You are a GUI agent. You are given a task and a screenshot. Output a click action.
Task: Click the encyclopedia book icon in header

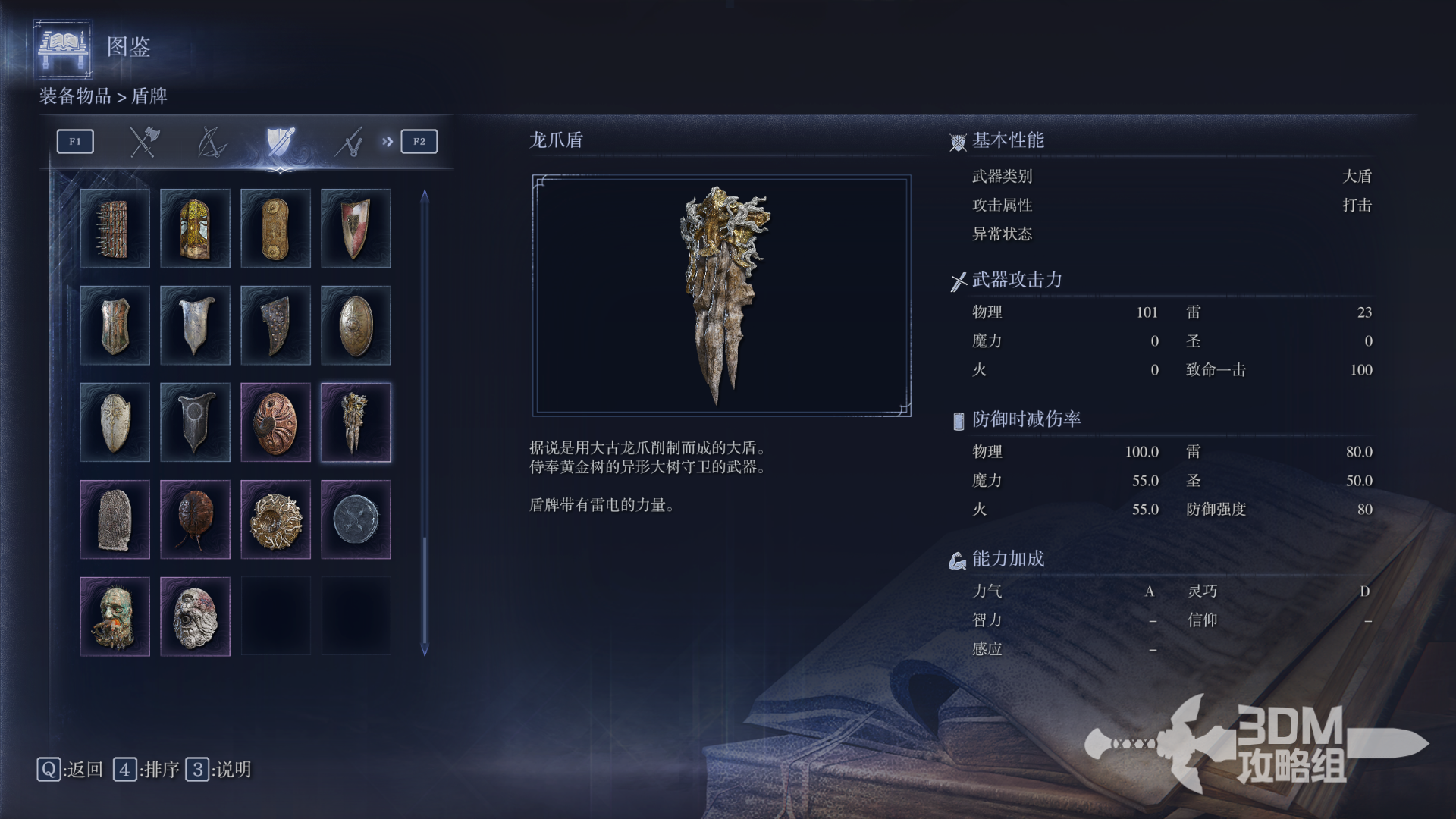[x=64, y=49]
